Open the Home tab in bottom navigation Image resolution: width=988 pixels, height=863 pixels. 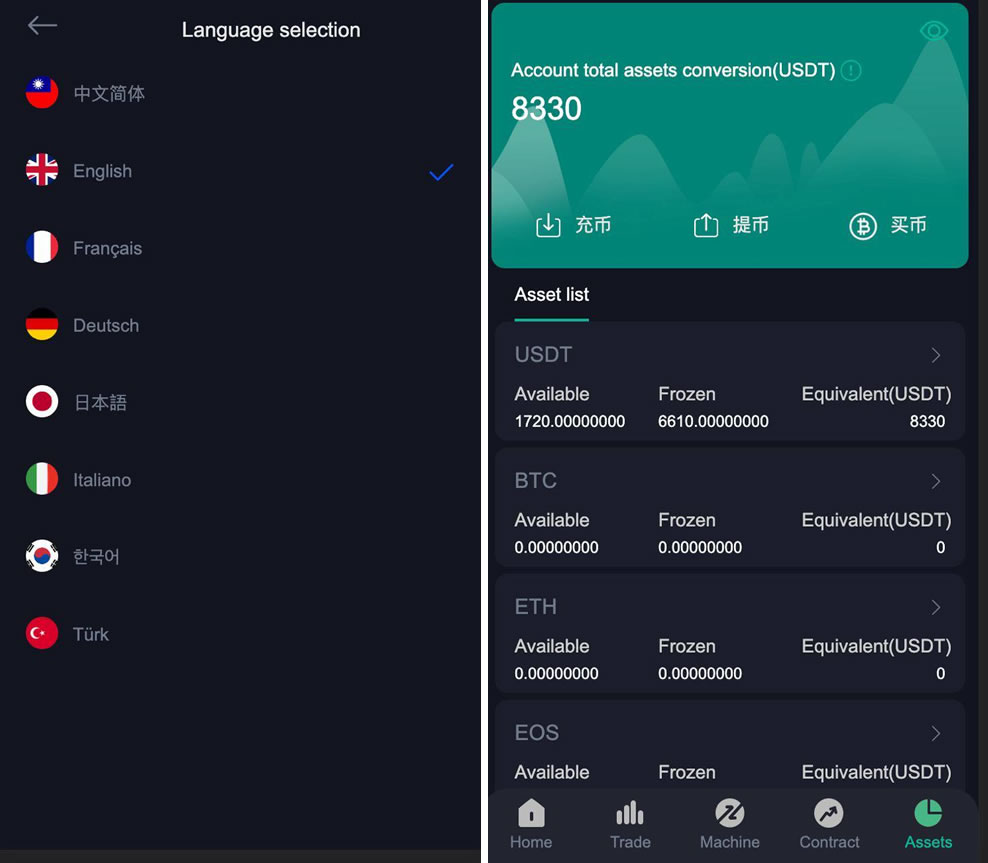(531, 824)
